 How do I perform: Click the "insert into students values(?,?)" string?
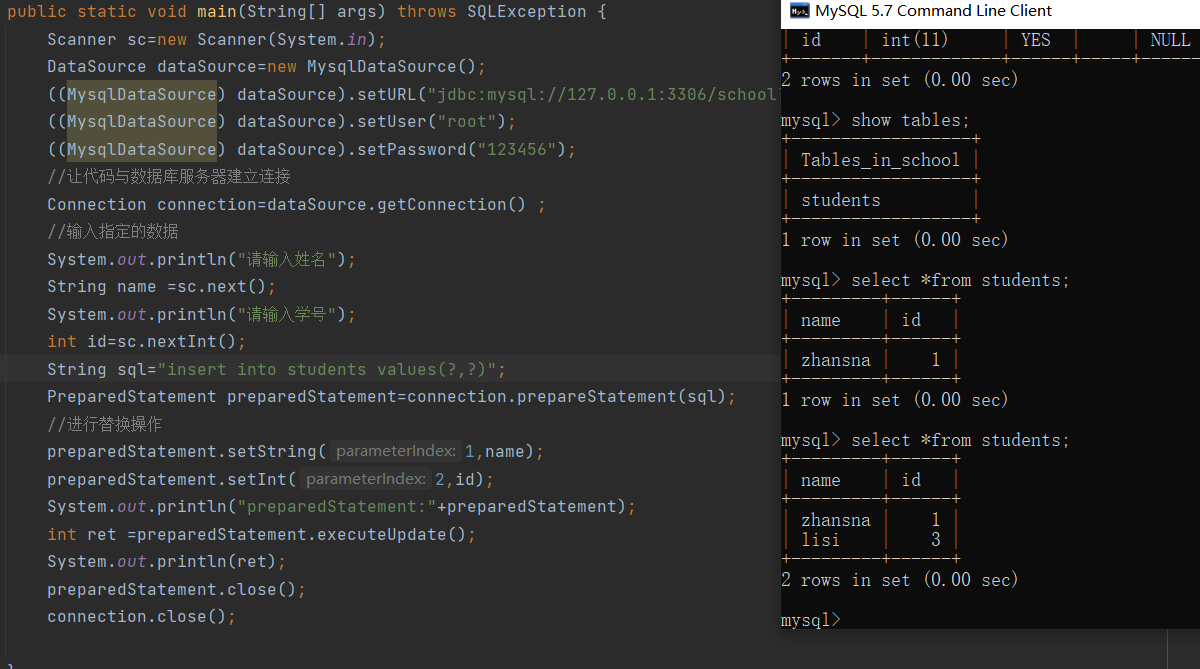click(327, 369)
